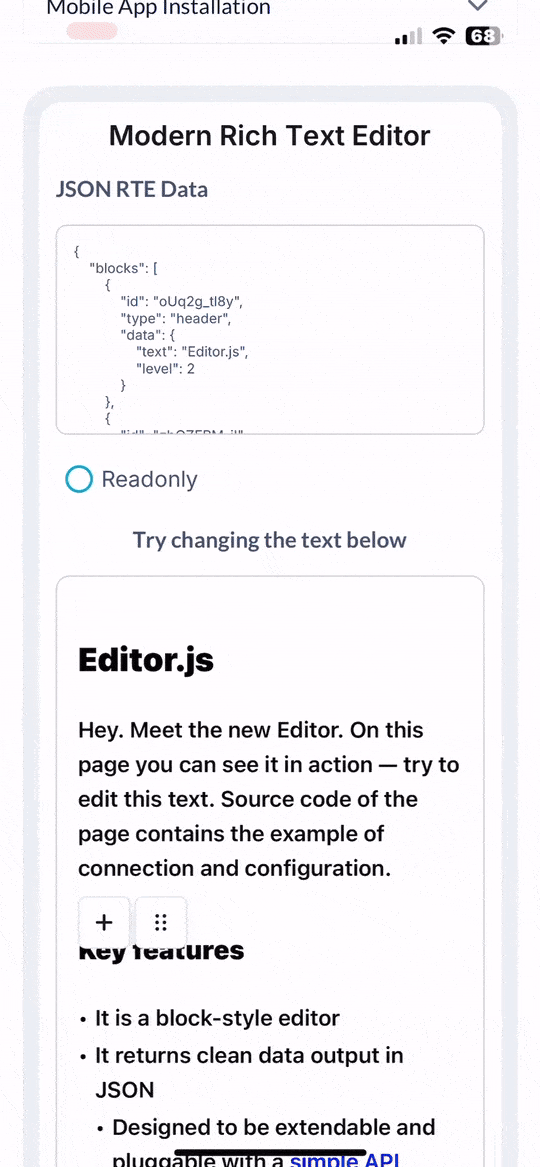Click the "Designed to be extendable" nested item
Viewport: 540px width, 1167px height.
point(273,1127)
